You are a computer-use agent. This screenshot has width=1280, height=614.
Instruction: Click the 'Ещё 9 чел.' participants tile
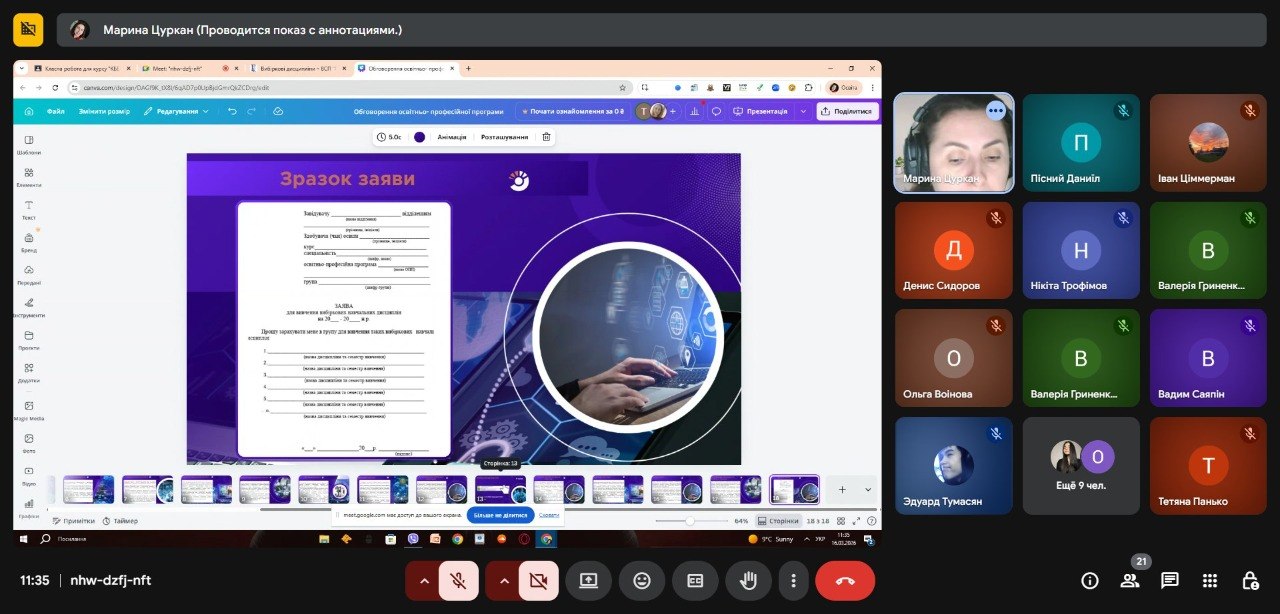1081,466
